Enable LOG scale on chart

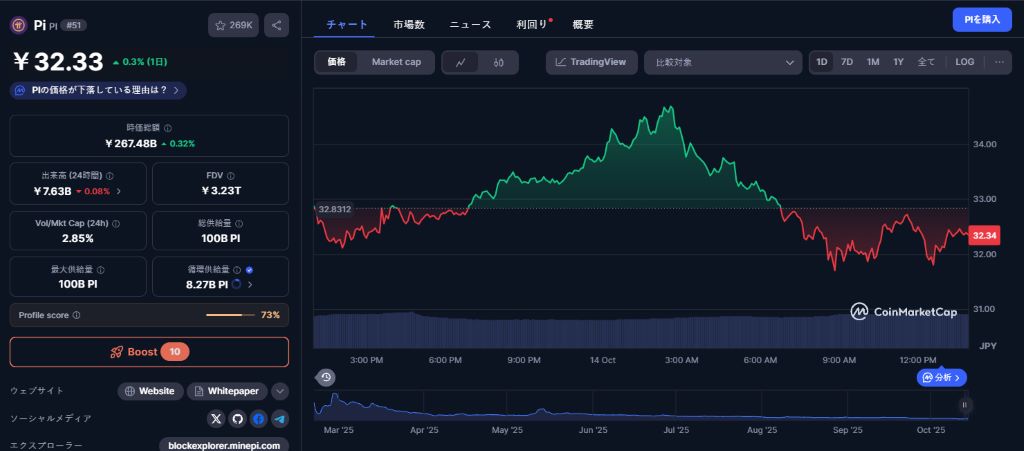(964, 62)
